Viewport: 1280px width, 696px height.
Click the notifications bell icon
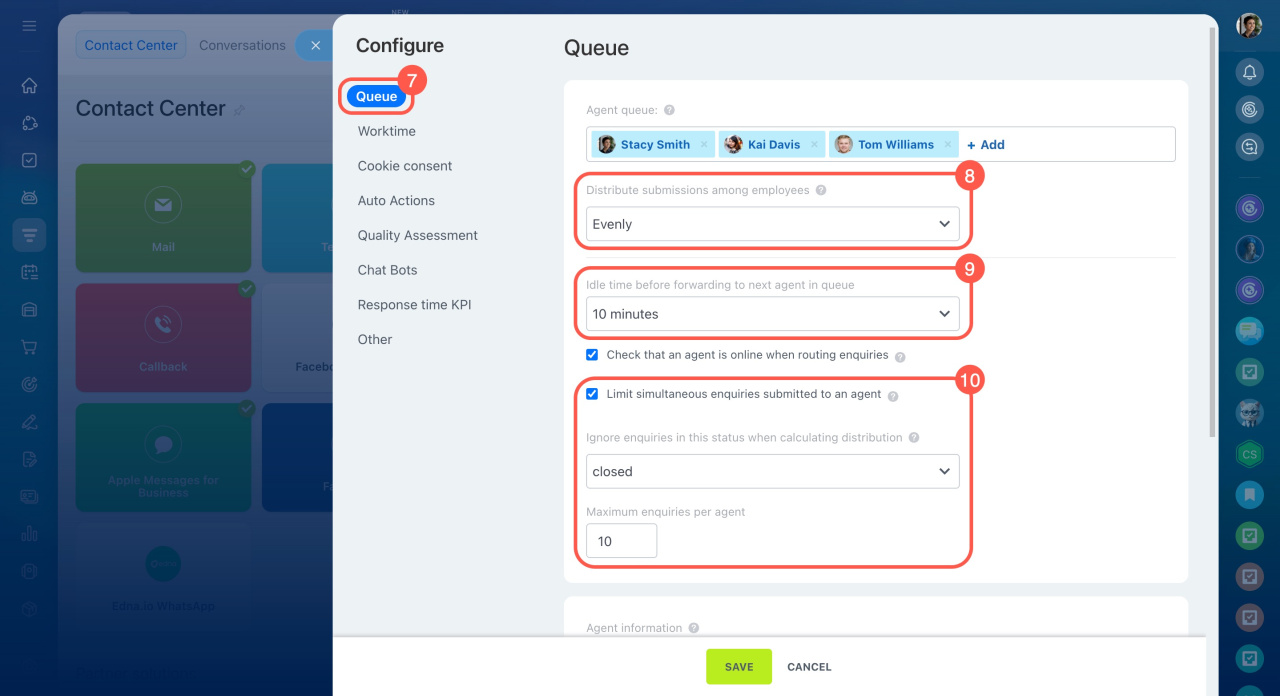(x=1249, y=72)
